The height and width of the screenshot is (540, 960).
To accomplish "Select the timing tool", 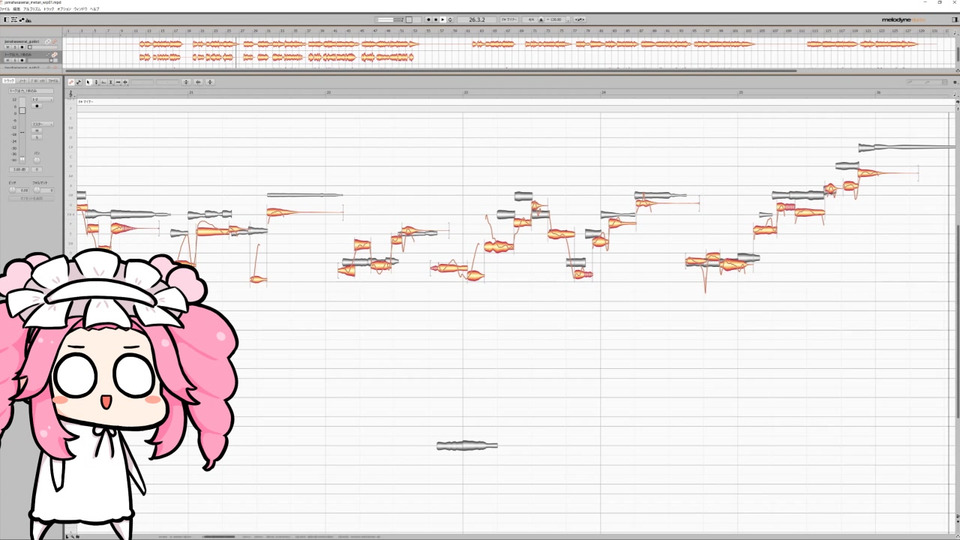I will 118,82.
